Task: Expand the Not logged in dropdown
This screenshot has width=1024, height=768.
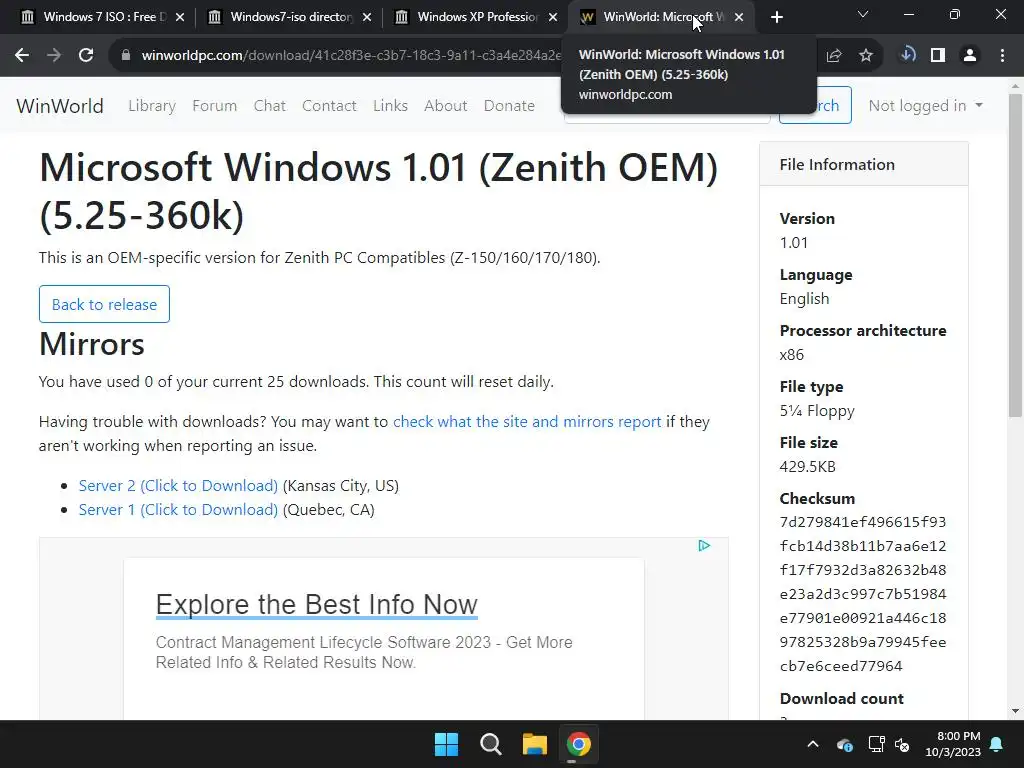Action: point(925,106)
